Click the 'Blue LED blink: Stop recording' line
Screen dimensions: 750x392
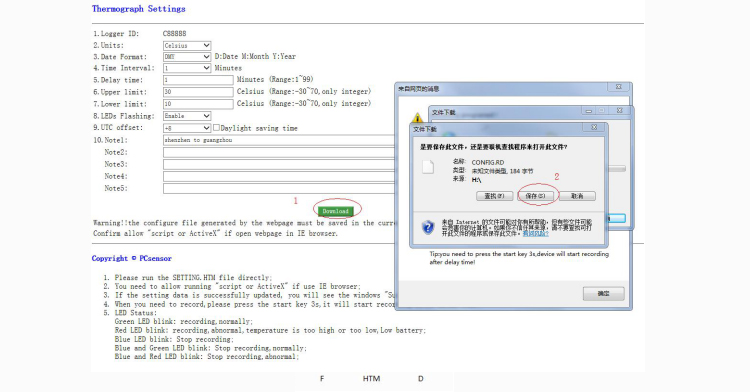pyautogui.click(x=174, y=339)
